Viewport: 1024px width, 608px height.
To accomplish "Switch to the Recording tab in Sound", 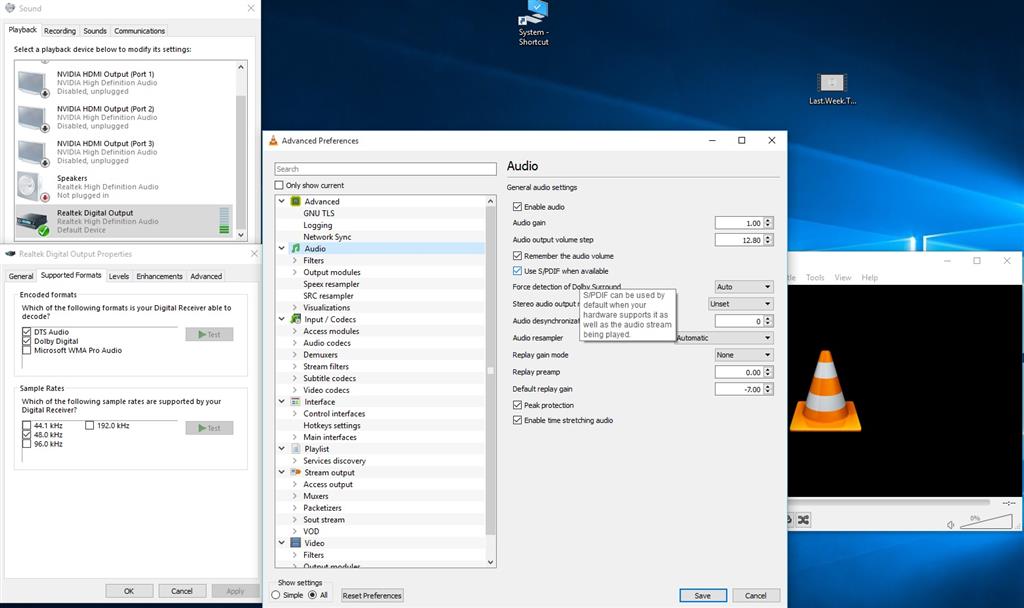I will 59,31.
